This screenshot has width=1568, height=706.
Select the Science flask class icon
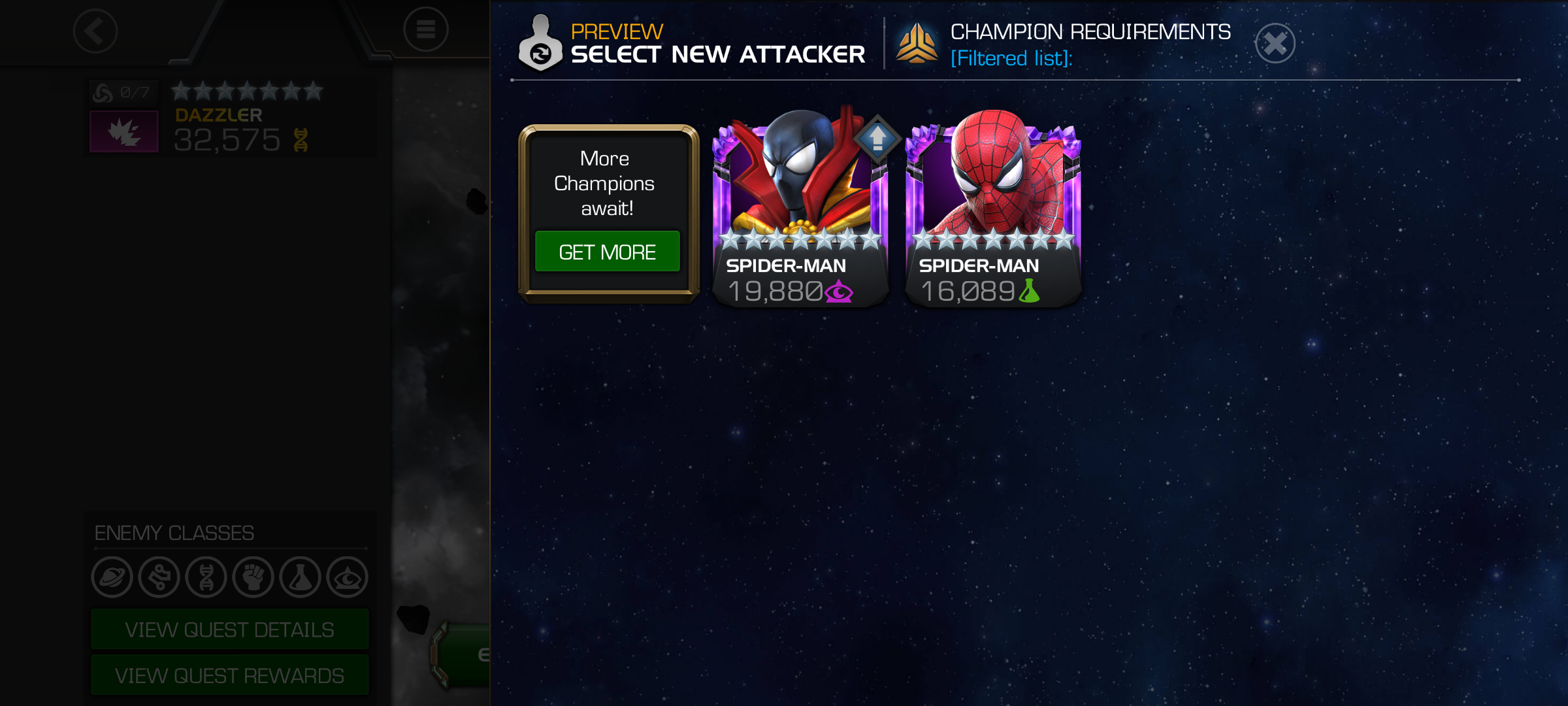(x=300, y=577)
